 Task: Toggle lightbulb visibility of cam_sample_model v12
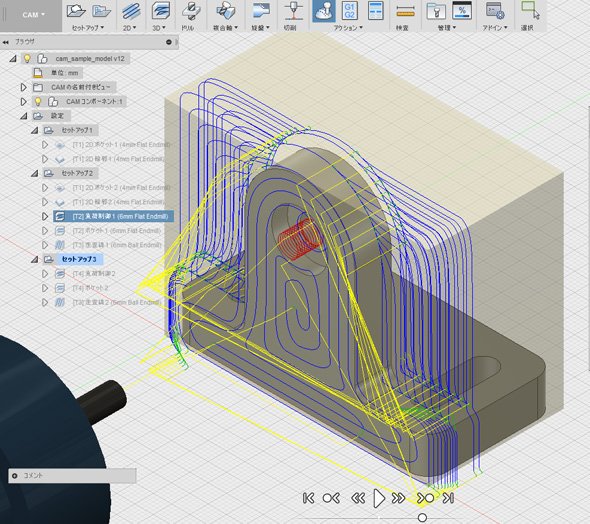[x=27, y=59]
